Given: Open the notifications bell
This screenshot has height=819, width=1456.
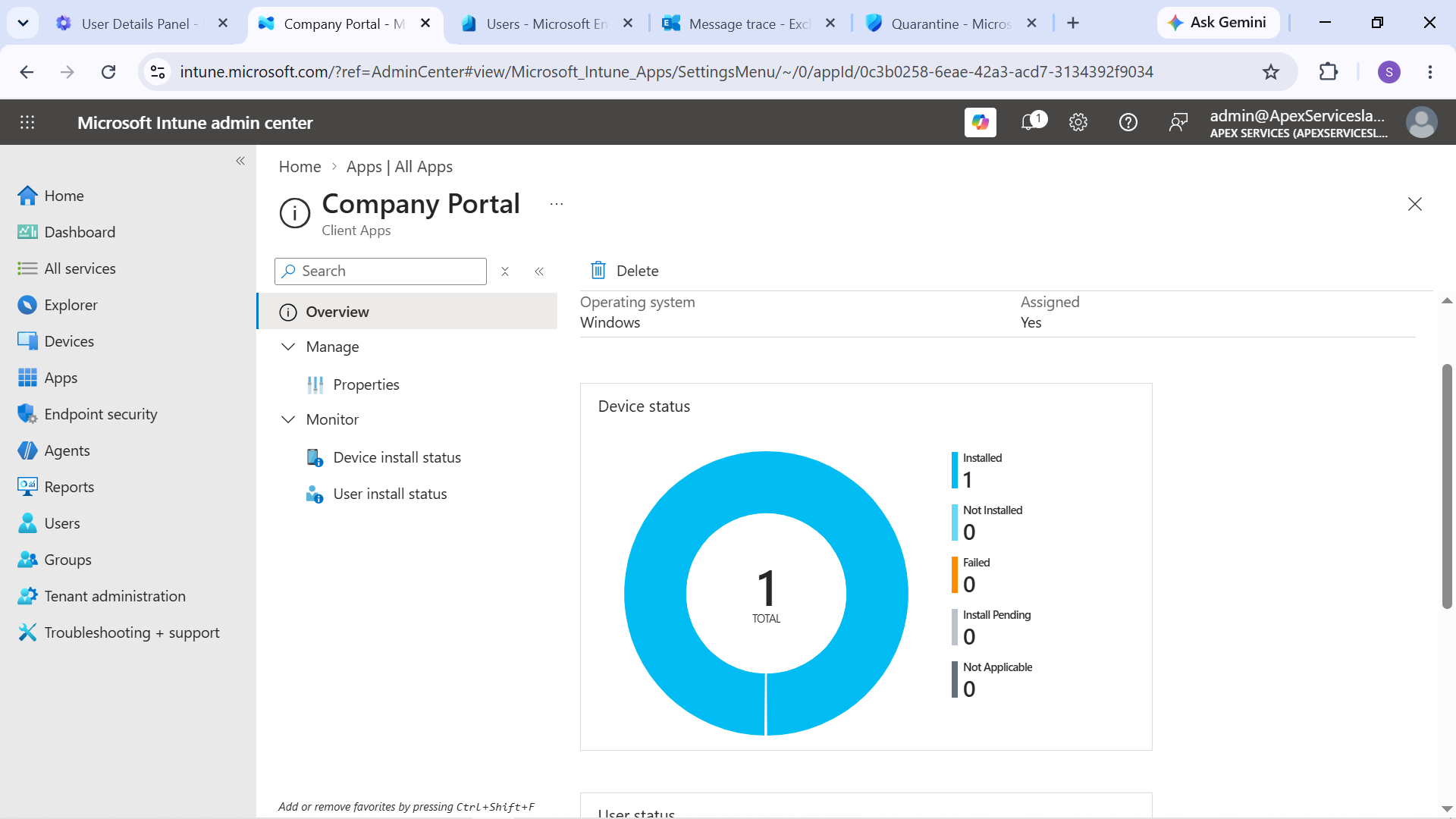Looking at the screenshot, I should click(x=1029, y=122).
